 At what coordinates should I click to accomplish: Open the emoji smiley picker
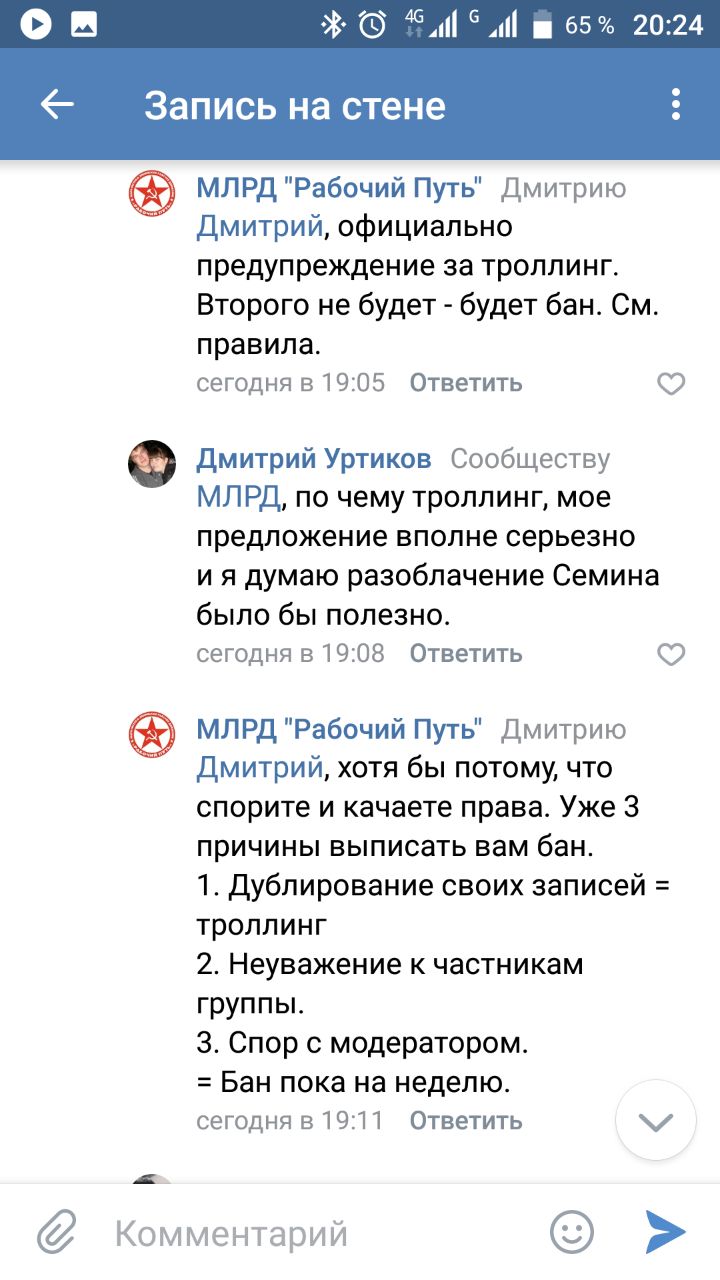coord(572,1232)
